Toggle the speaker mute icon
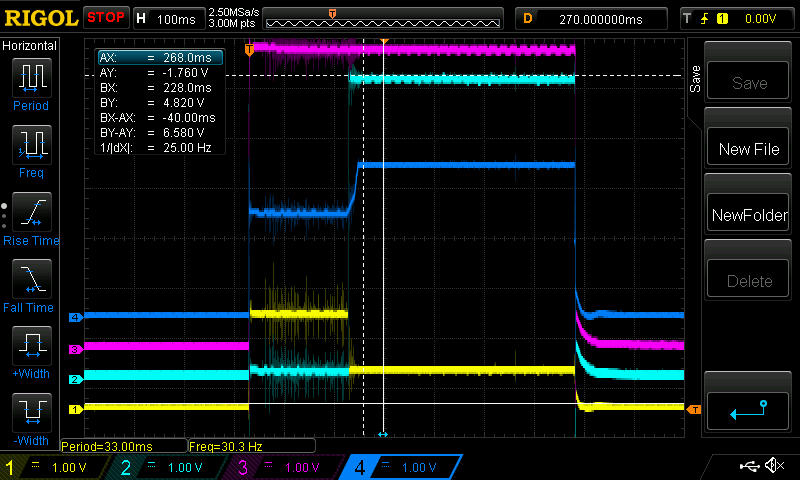Screen dimensions: 800x480 pos(774,466)
